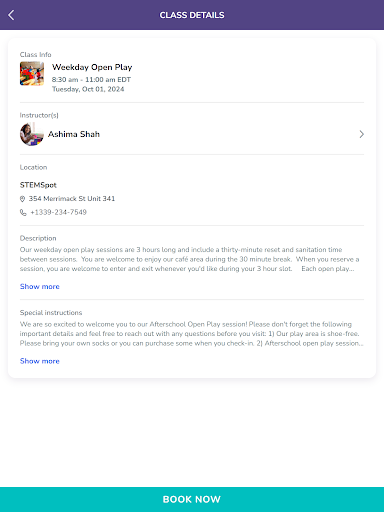384x512 pixels.
Task: Open the 354 Merrimack St address
Action: (72, 199)
